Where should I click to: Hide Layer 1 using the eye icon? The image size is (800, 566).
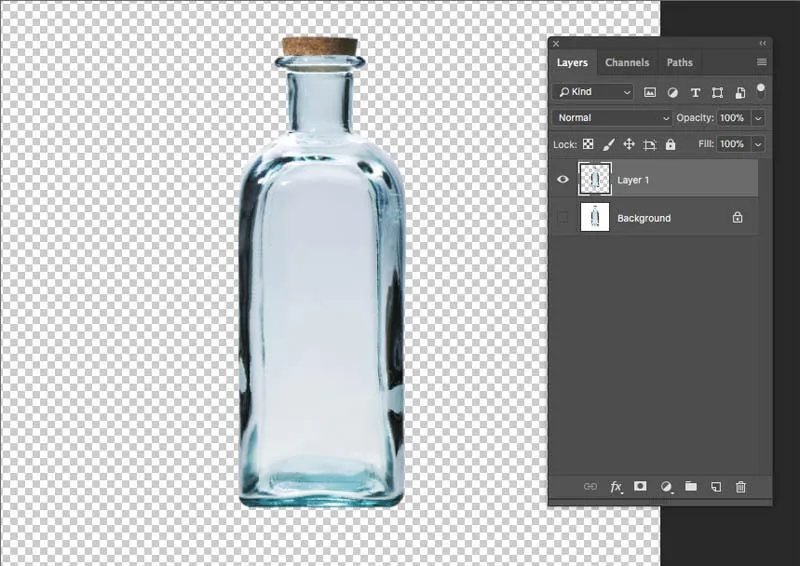tap(563, 180)
